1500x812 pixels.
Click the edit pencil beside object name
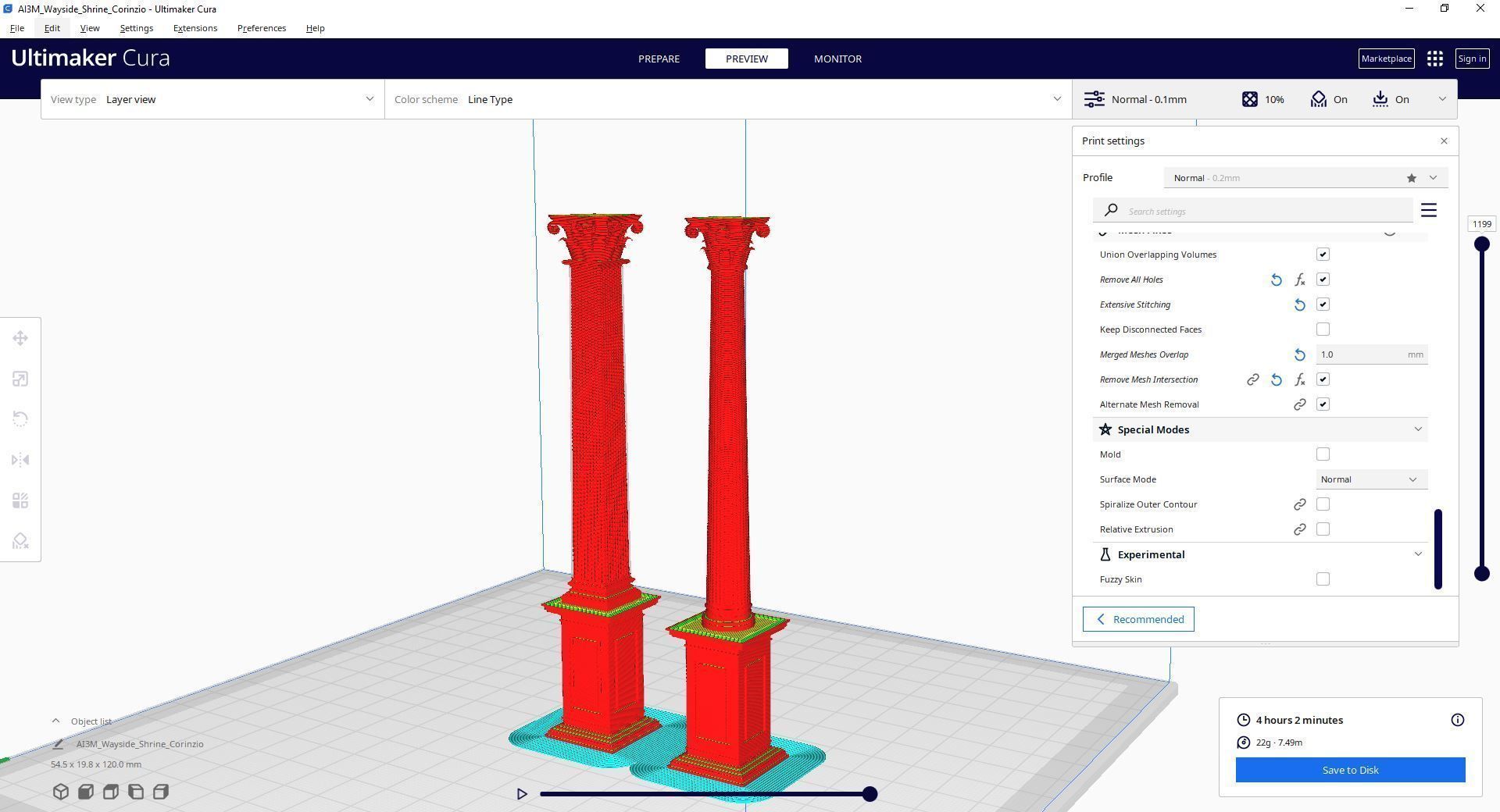point(58,744)
